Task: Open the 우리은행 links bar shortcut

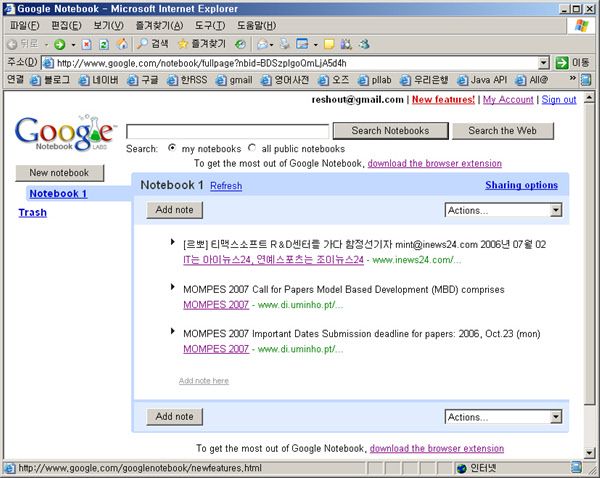Action: click(x=424, y=80)
